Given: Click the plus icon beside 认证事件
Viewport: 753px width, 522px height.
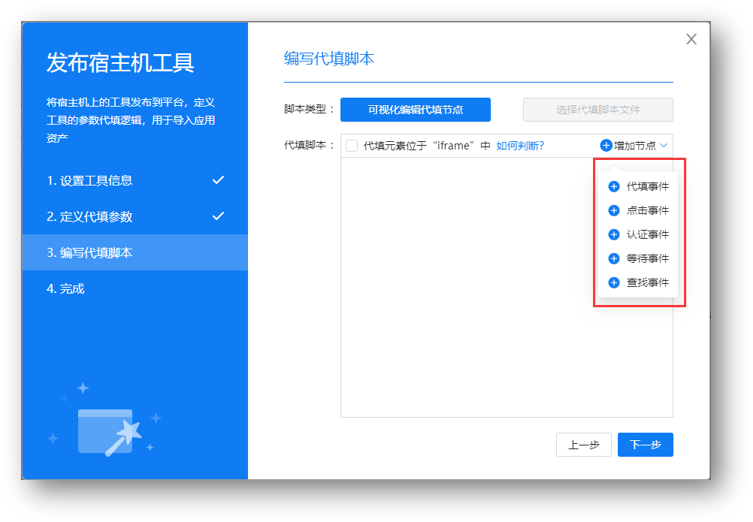Looking at the screenshot, I should pos(614,234).
